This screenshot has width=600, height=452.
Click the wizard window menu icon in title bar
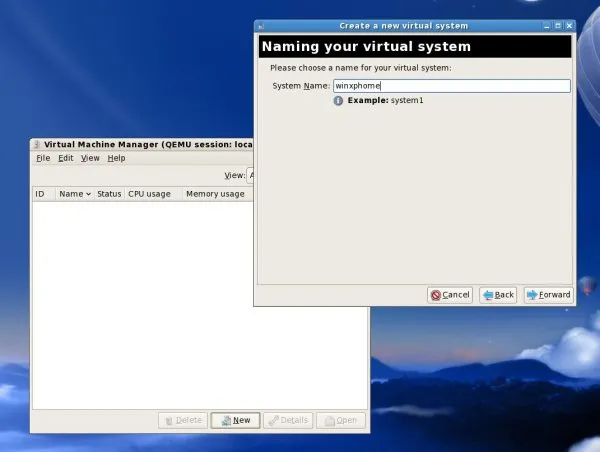click(261, 26)
